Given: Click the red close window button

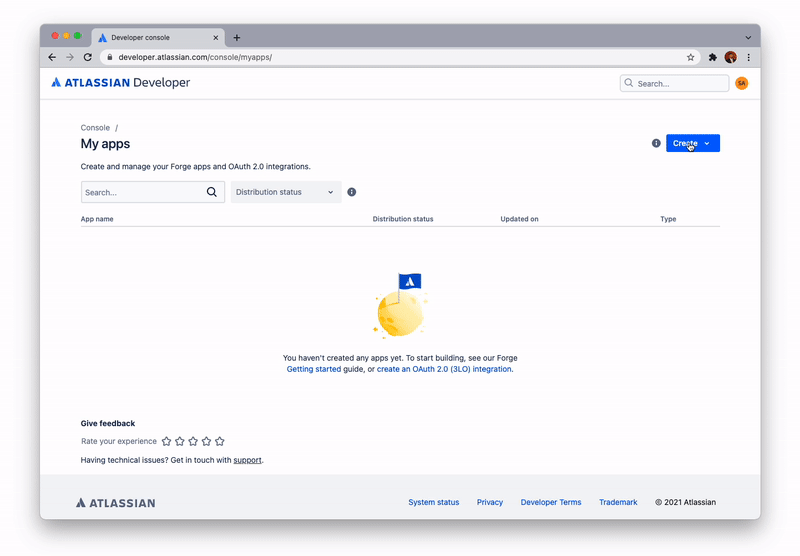Looking at the screenshot, I should 55,36.
